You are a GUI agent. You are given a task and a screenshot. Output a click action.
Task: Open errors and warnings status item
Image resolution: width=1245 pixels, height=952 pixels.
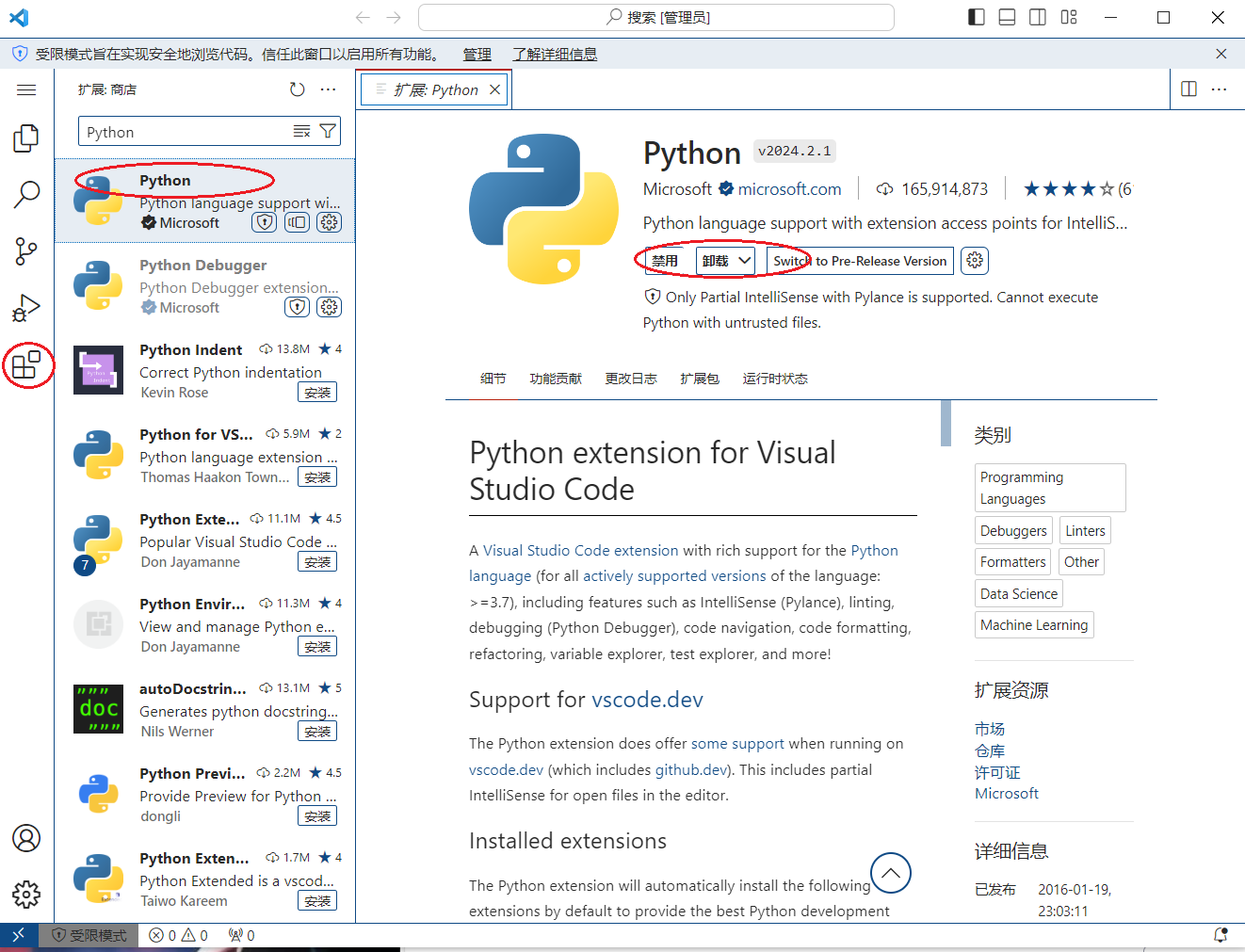178,935
